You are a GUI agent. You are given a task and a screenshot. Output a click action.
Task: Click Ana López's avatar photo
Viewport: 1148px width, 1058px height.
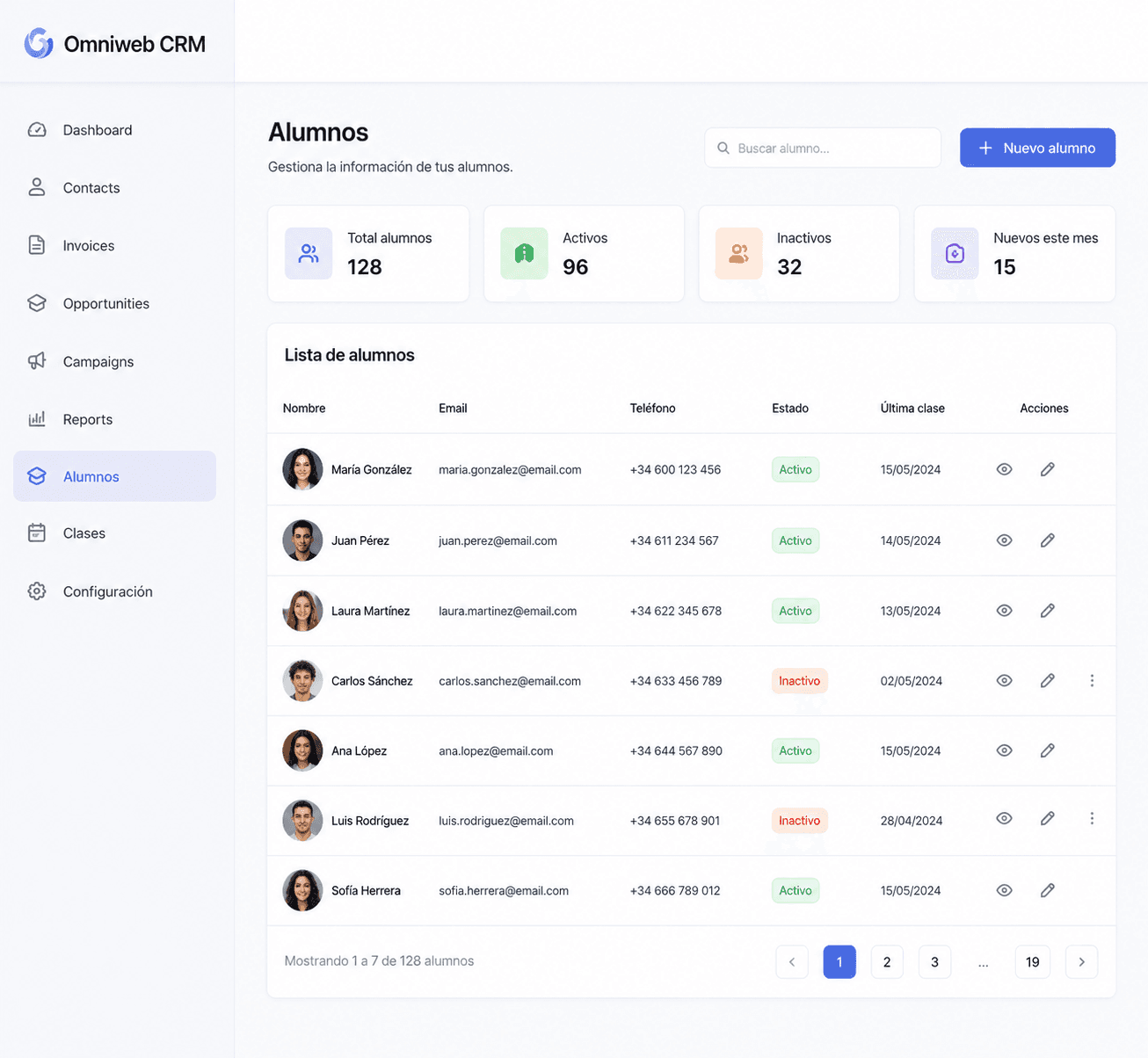click(x=302, y=750)
